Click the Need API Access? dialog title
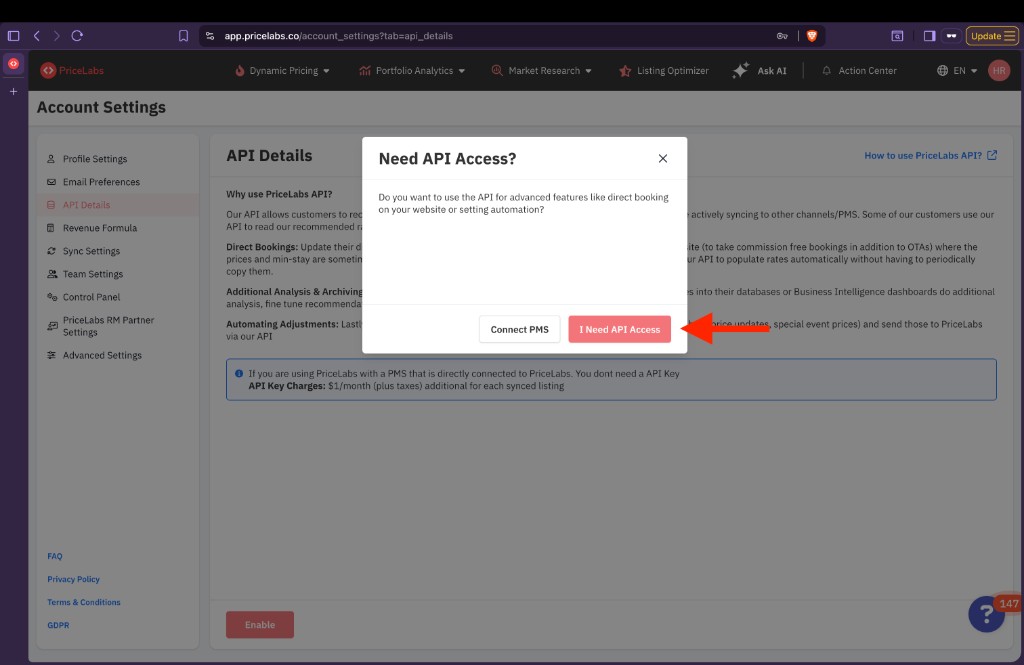The image size is (1024, 665). tap(447, 159)
